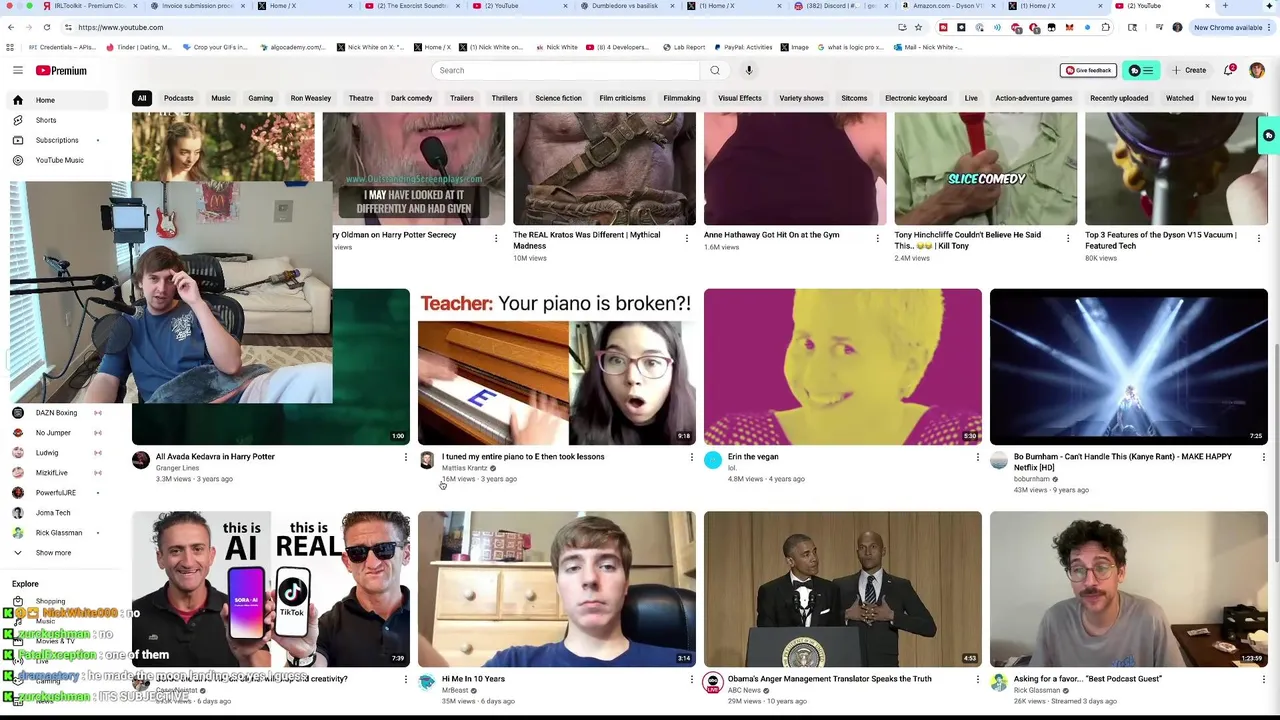Open Chrome extensions puzzle icon

1105,27
